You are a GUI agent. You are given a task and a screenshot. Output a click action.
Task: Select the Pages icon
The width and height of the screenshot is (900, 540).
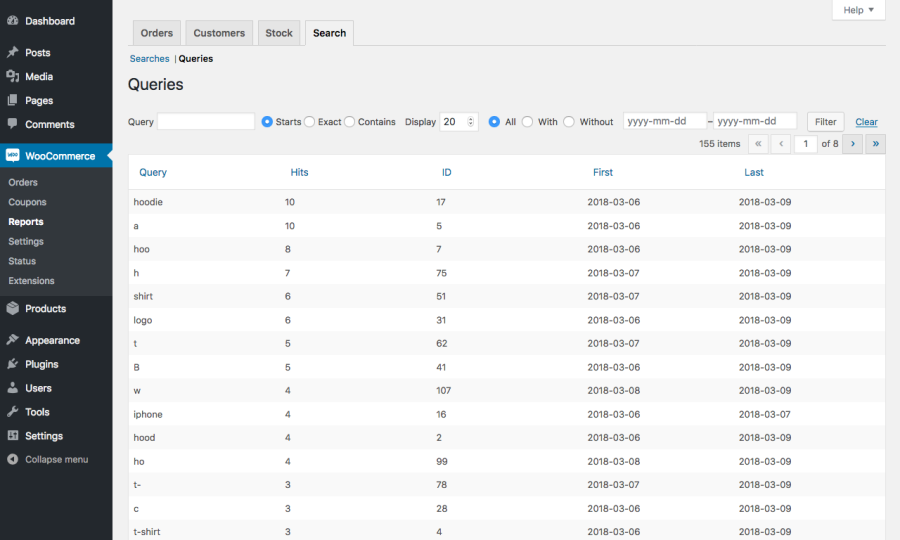point(12,101)
